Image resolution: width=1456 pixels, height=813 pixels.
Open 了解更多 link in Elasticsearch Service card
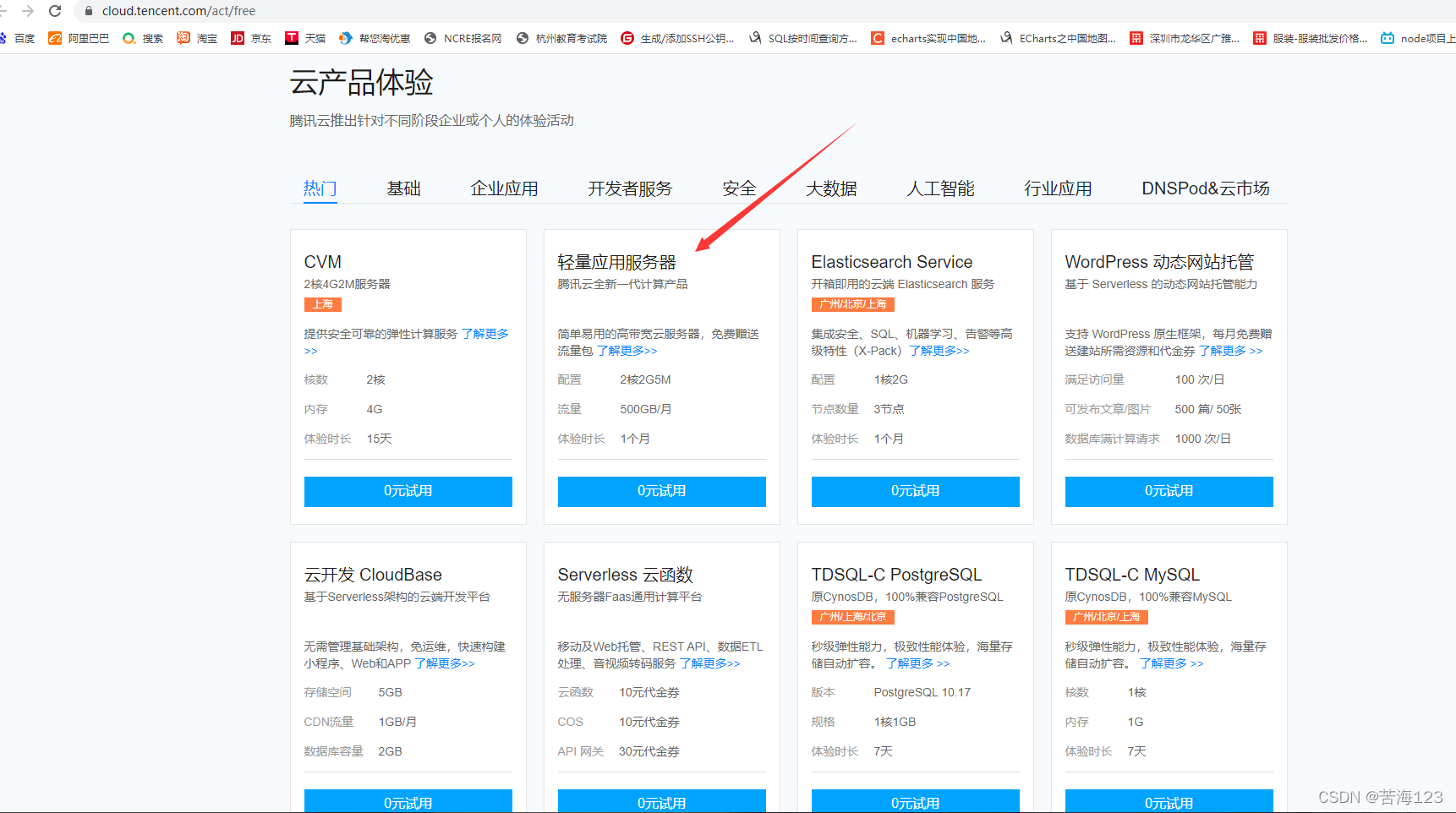click(939, 351)
